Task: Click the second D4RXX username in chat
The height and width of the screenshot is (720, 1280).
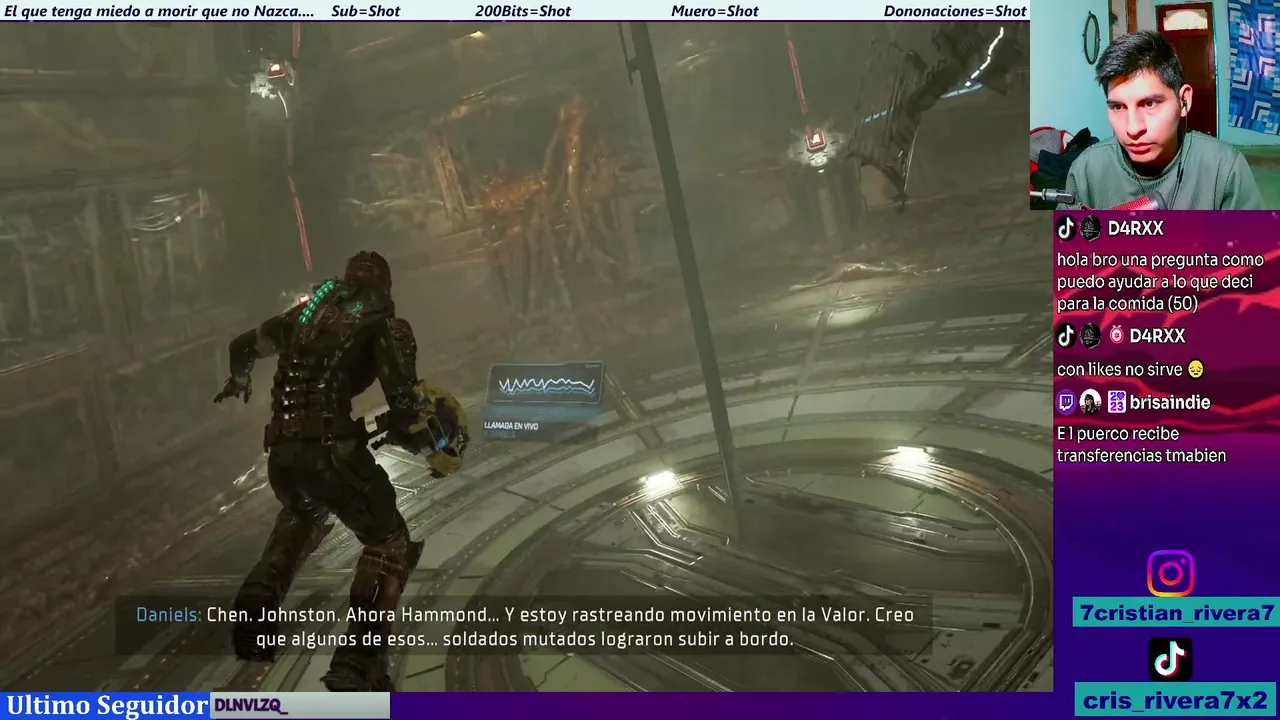Action: click(1157, 336)
